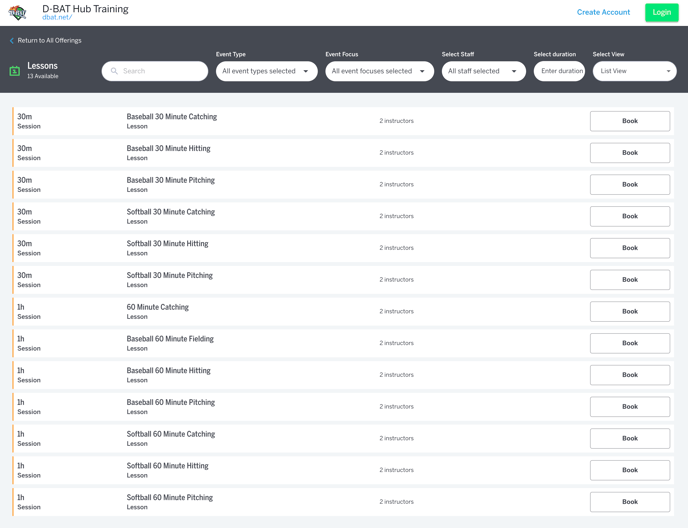Select the Softball 30 Minute Catching title
688x528 pixels.
pos(171,212)
